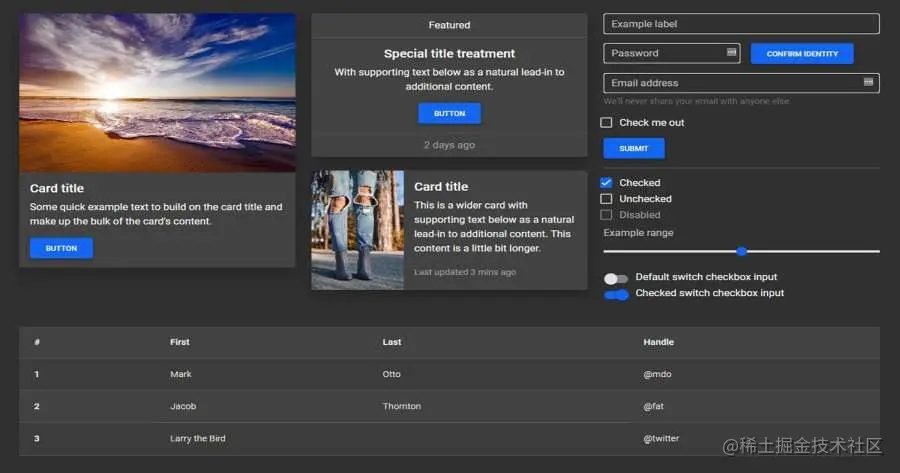Image resolution: width=900 pixels, height=473 pixels.
Task: Click inside the Password text field
Action: pyautogui.click(x=663, y=53)
